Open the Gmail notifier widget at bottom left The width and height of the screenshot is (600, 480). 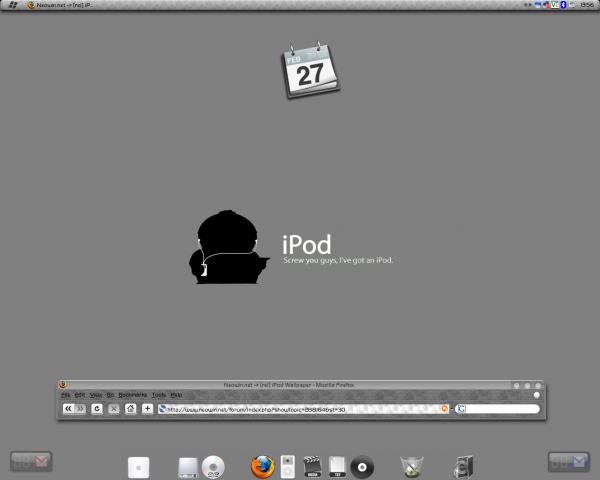pos(31,461)
